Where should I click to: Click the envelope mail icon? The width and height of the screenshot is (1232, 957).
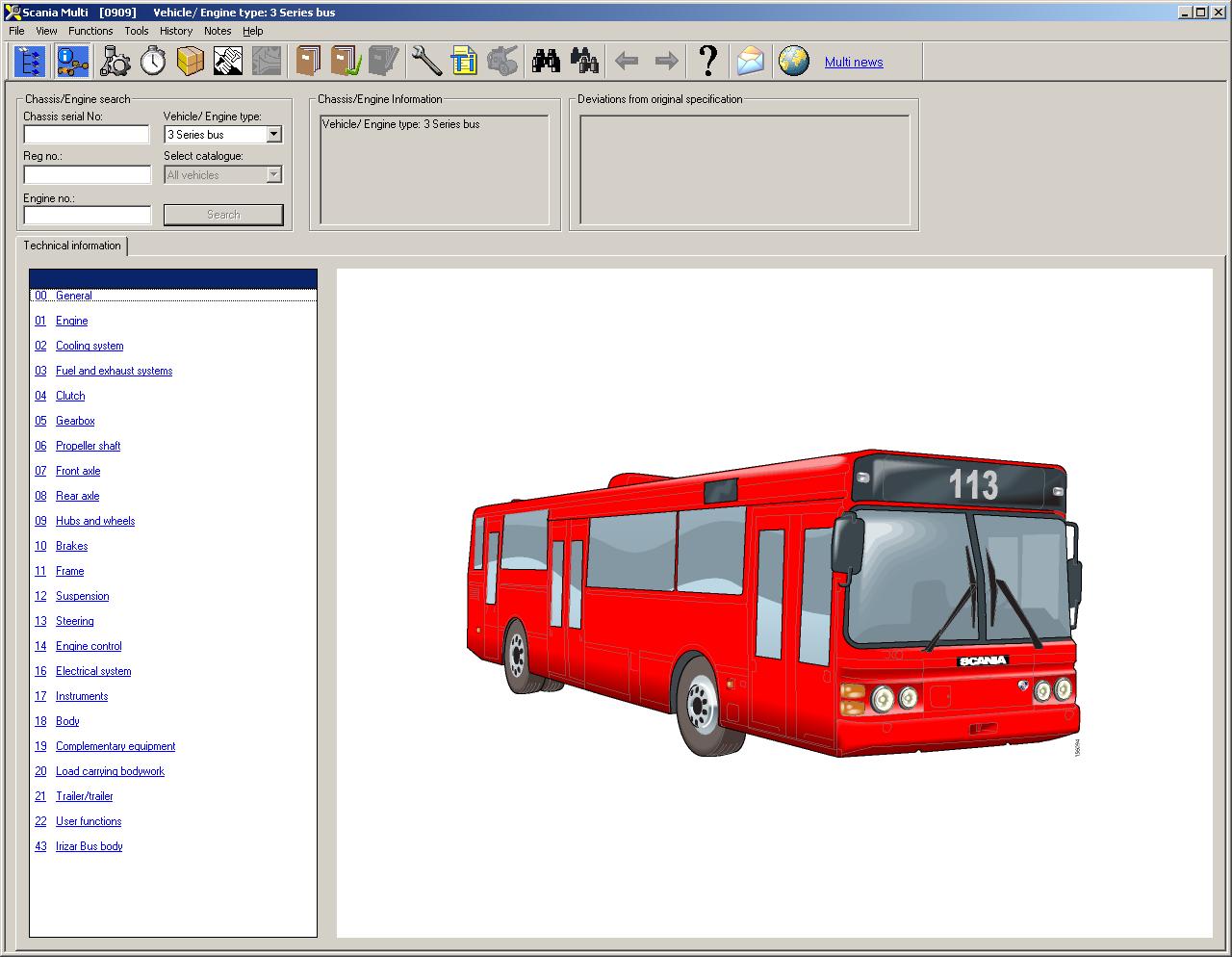(x=751, y=62)
